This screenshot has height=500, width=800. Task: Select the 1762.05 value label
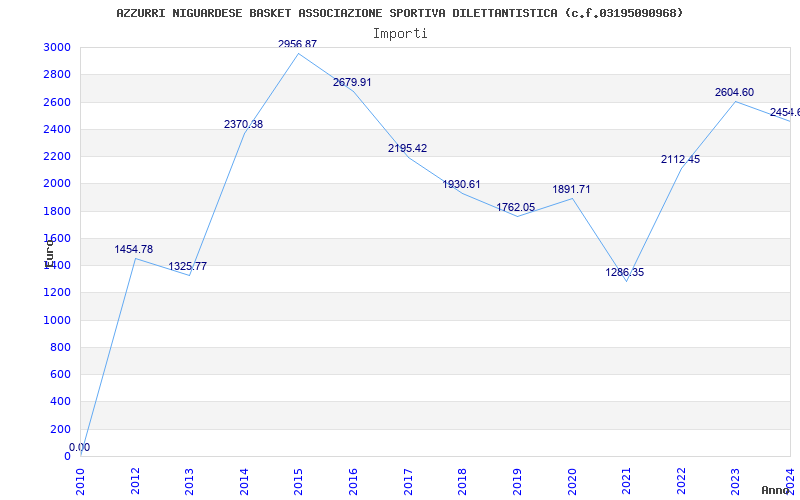(516, 207)
